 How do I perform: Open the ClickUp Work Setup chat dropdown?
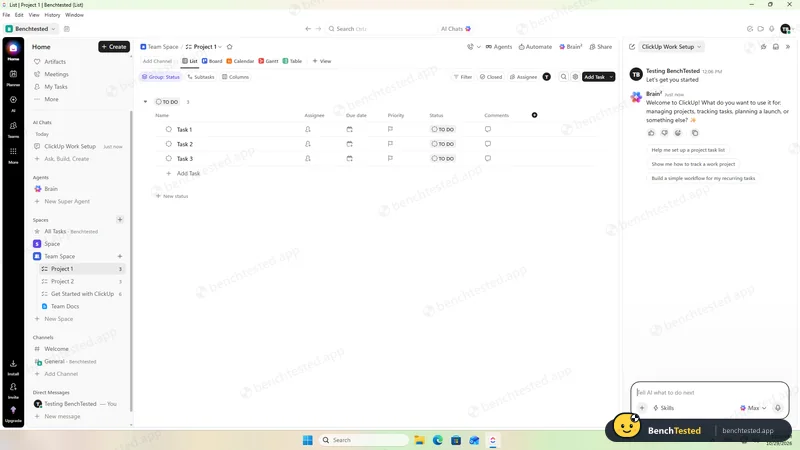[x=671, y=46]
